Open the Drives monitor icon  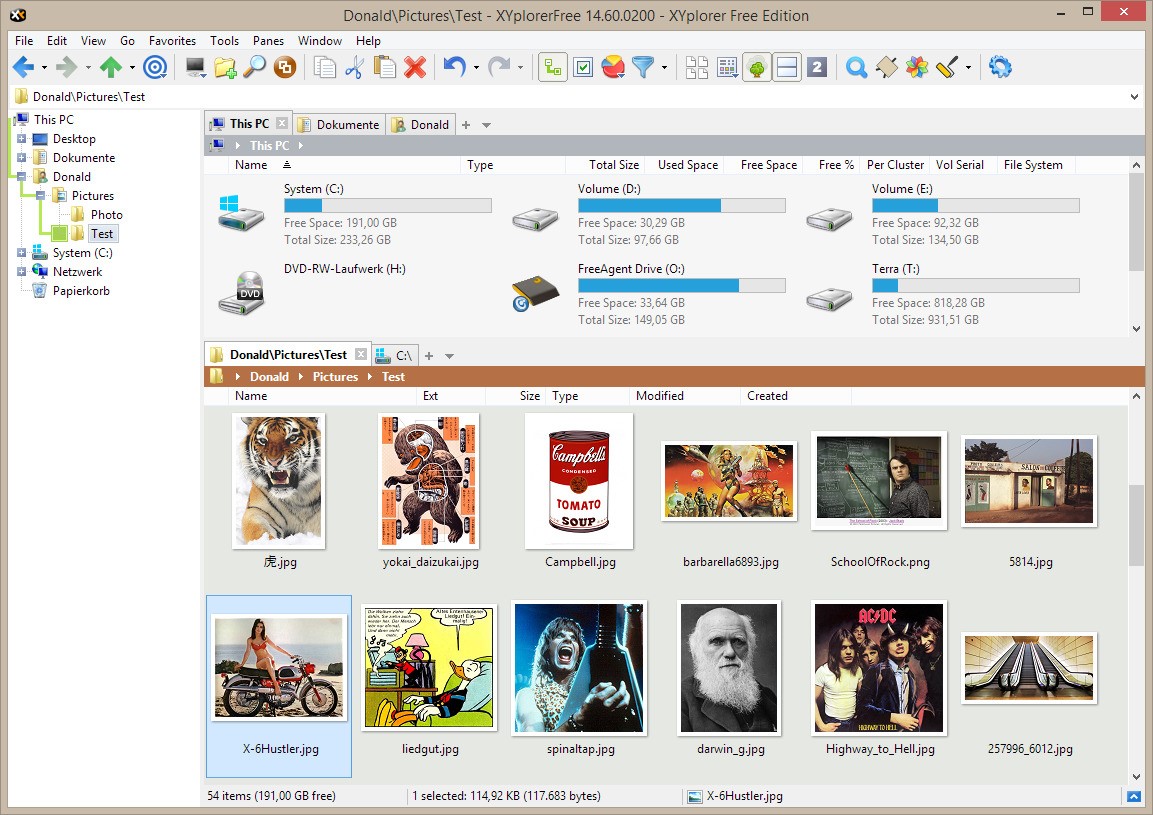196,68
